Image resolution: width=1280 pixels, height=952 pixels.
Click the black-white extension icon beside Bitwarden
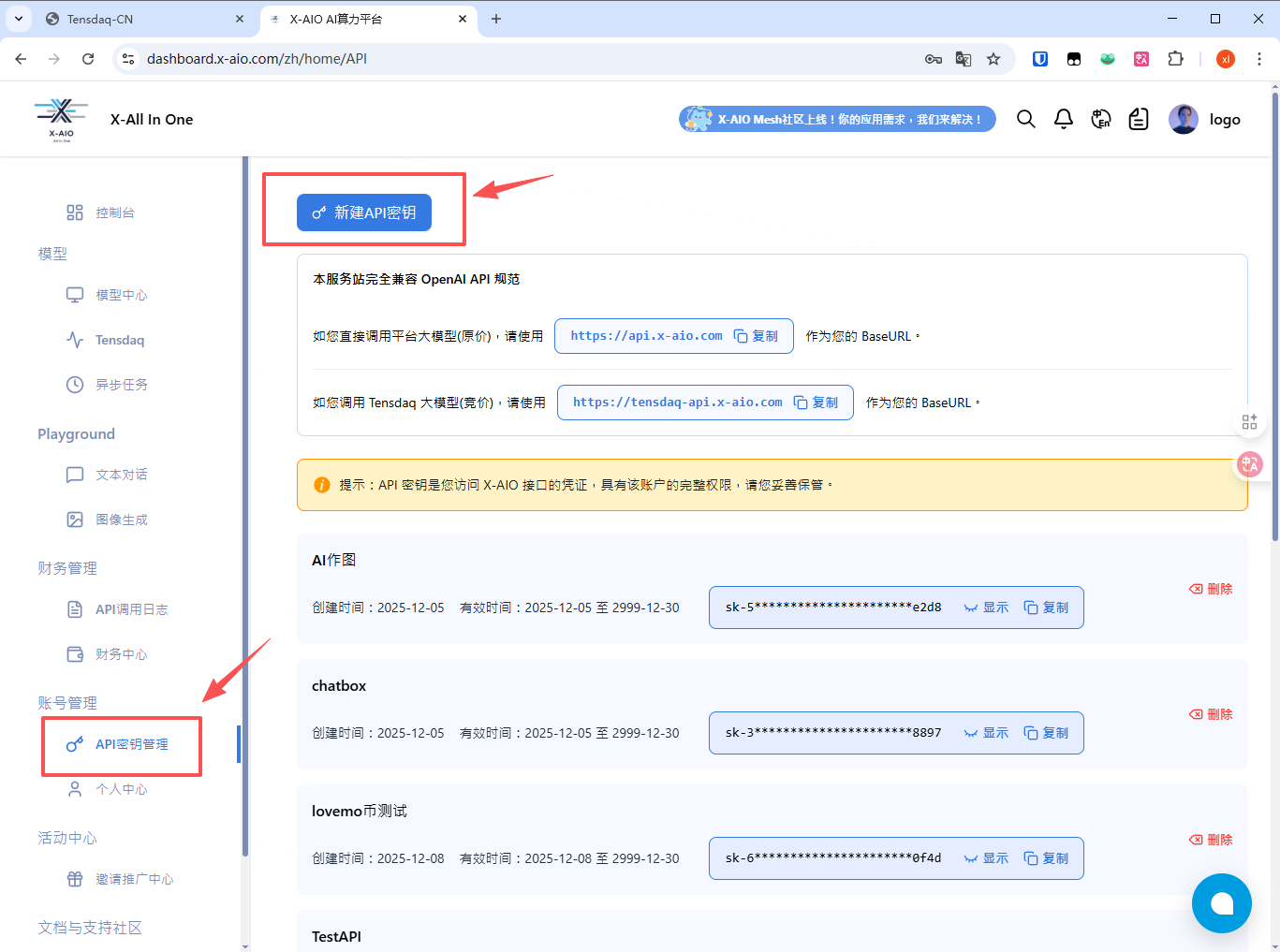[1074, 59]
